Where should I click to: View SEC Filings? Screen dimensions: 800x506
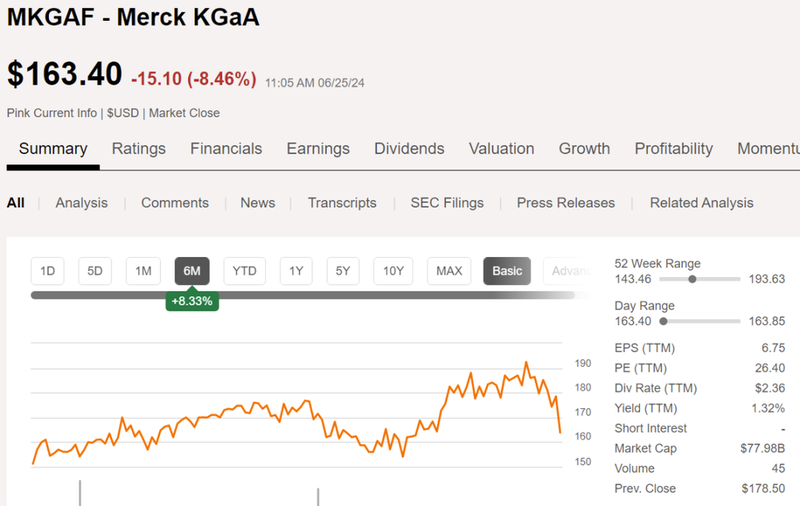pos(447,203)
